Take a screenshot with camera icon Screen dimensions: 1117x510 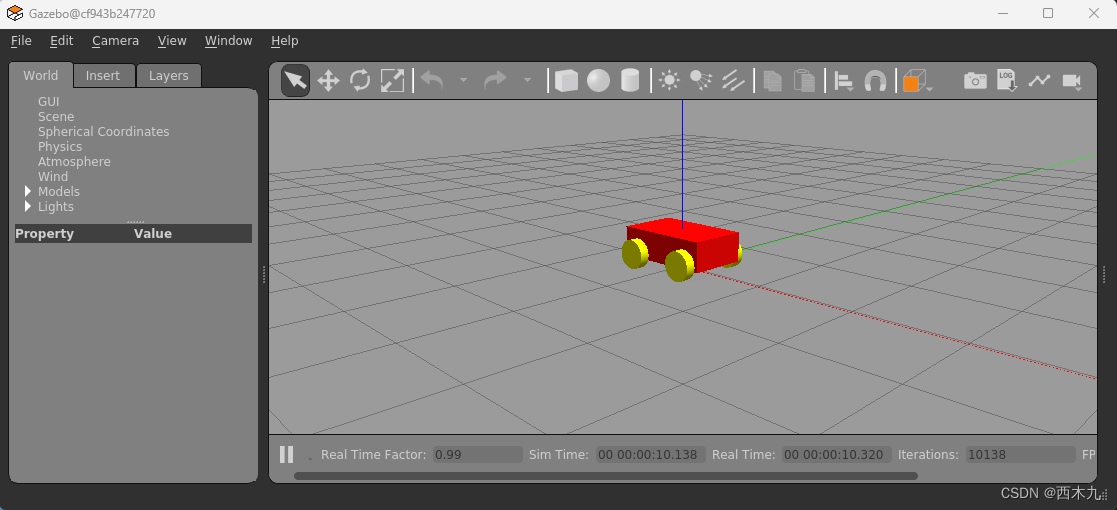click(x=975, y=80)
